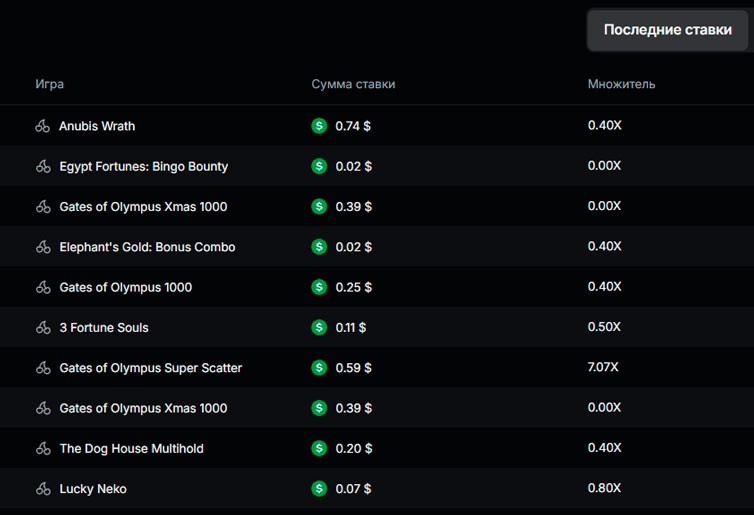This screenshot has height=515, width=754.
Task: Click the Последние ставки tab button
Action: pos(667,30)
